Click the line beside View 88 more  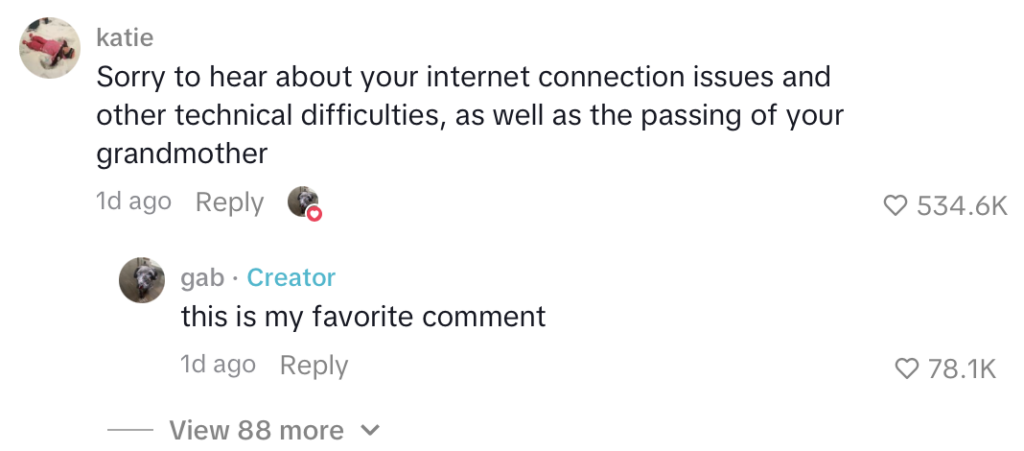130,431
